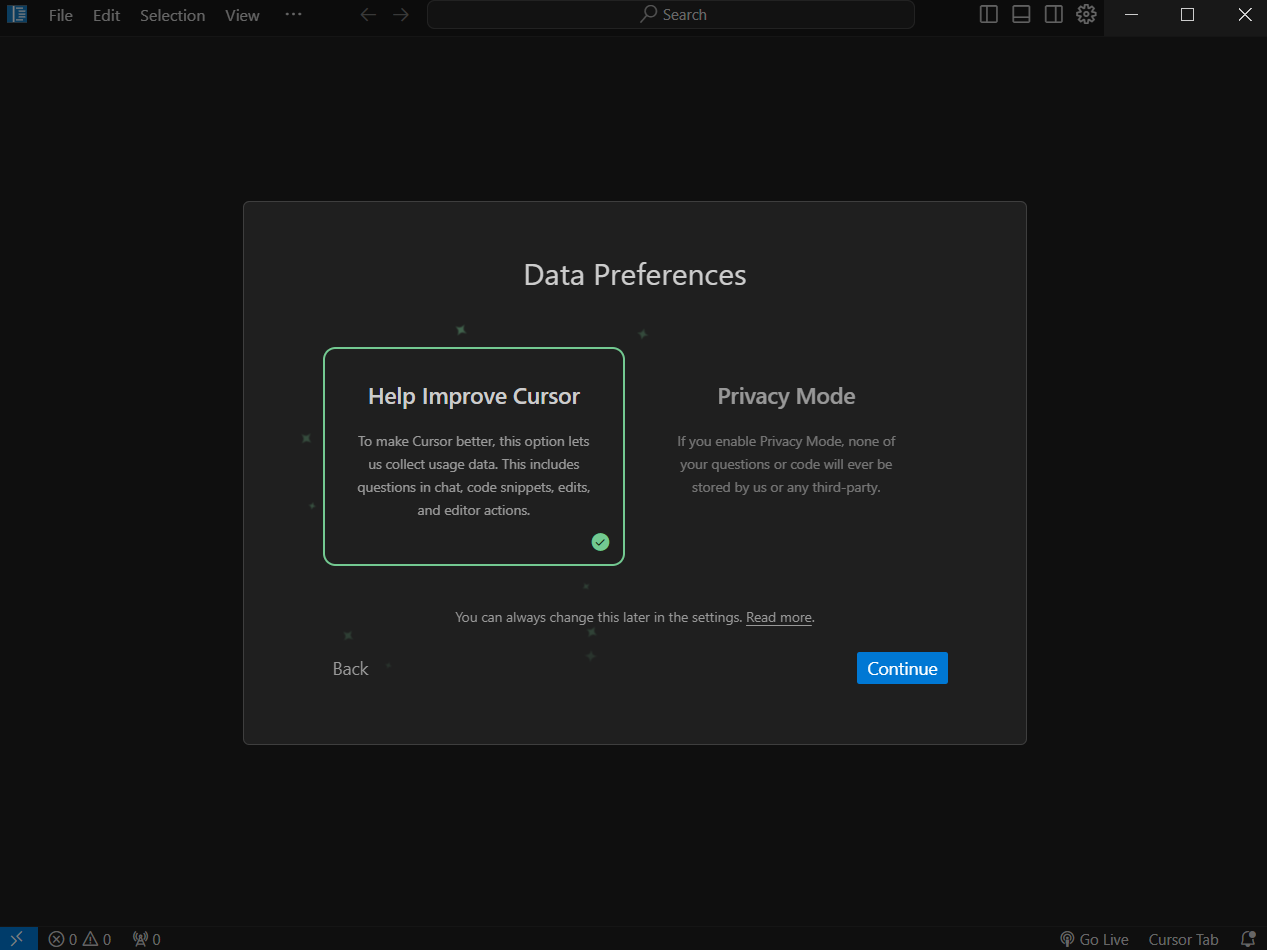Screen dimensions: 1267x950
Task: Open the File menu
Action: 61,15
